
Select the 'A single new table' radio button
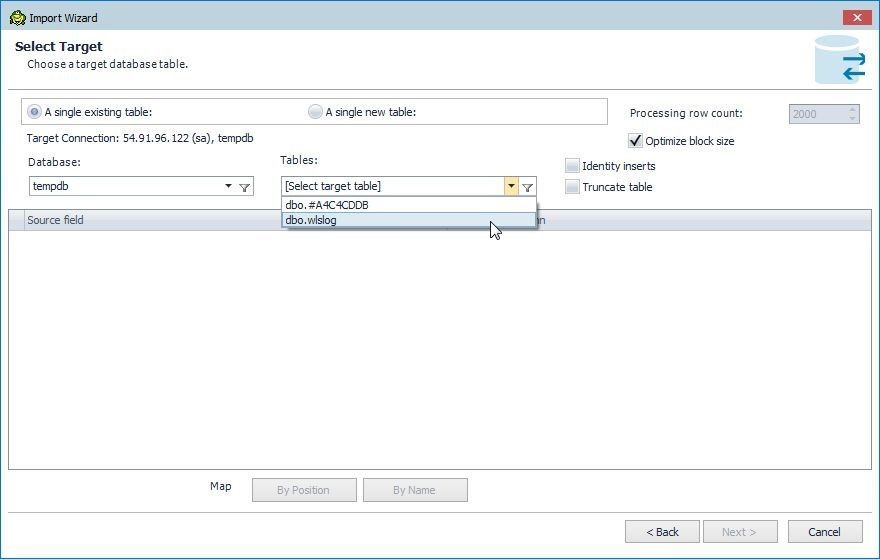pos(315,112)
